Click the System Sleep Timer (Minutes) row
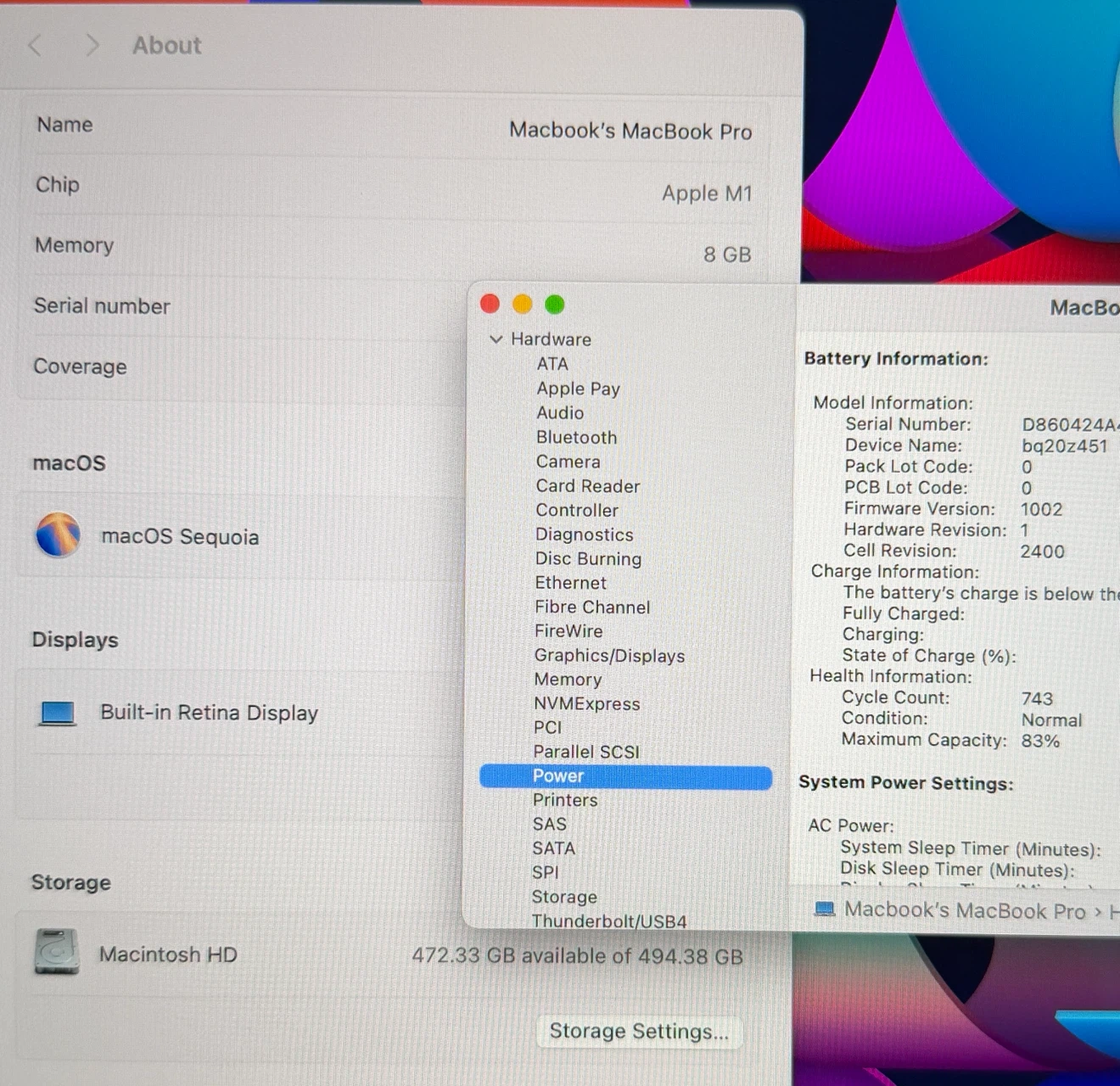1120x1086 pixels. coord(971,848)
